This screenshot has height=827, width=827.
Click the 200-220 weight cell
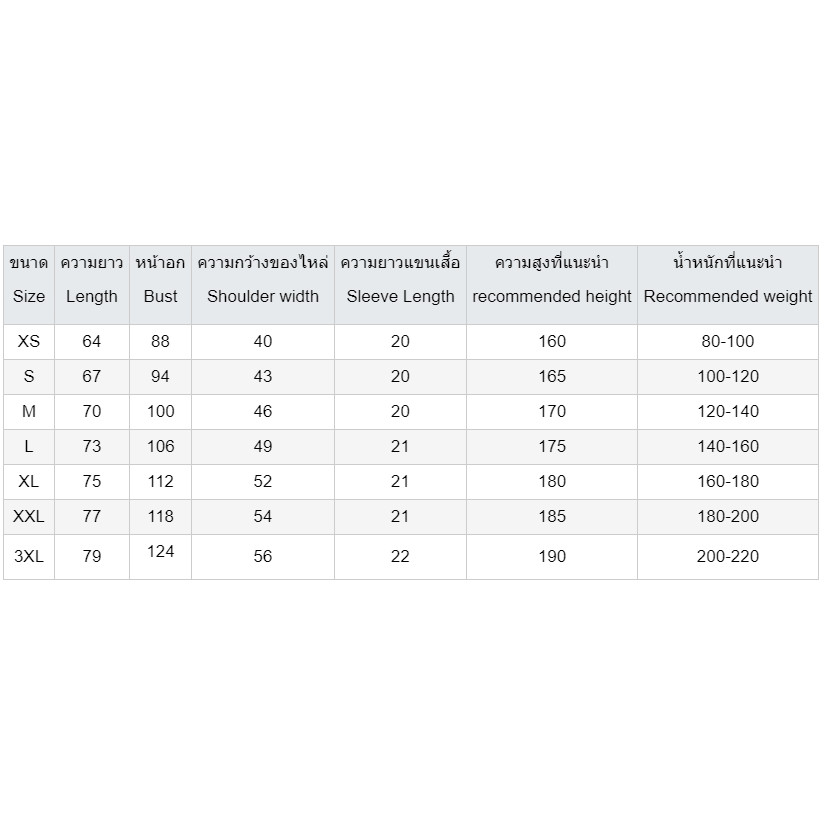[728, 556]
